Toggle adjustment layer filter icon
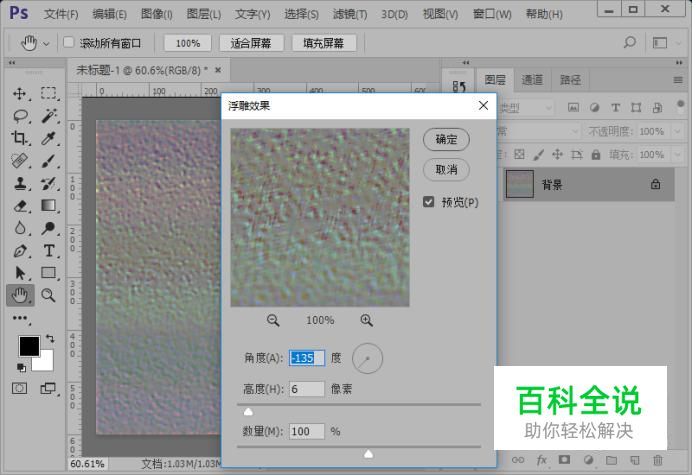Image resolution: width=692 pixels, height=475 pixels. pos(594,107)
